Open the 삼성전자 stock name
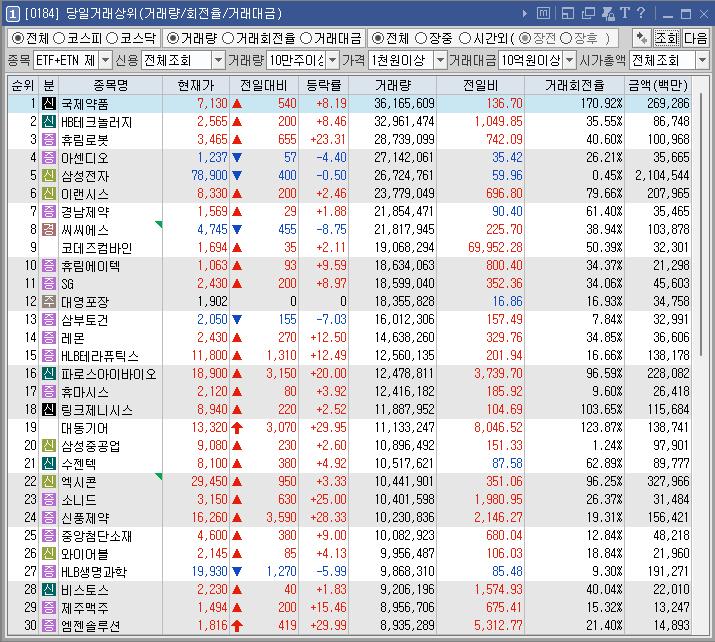This screenshot has width=715, height=642. coord(85,176)
